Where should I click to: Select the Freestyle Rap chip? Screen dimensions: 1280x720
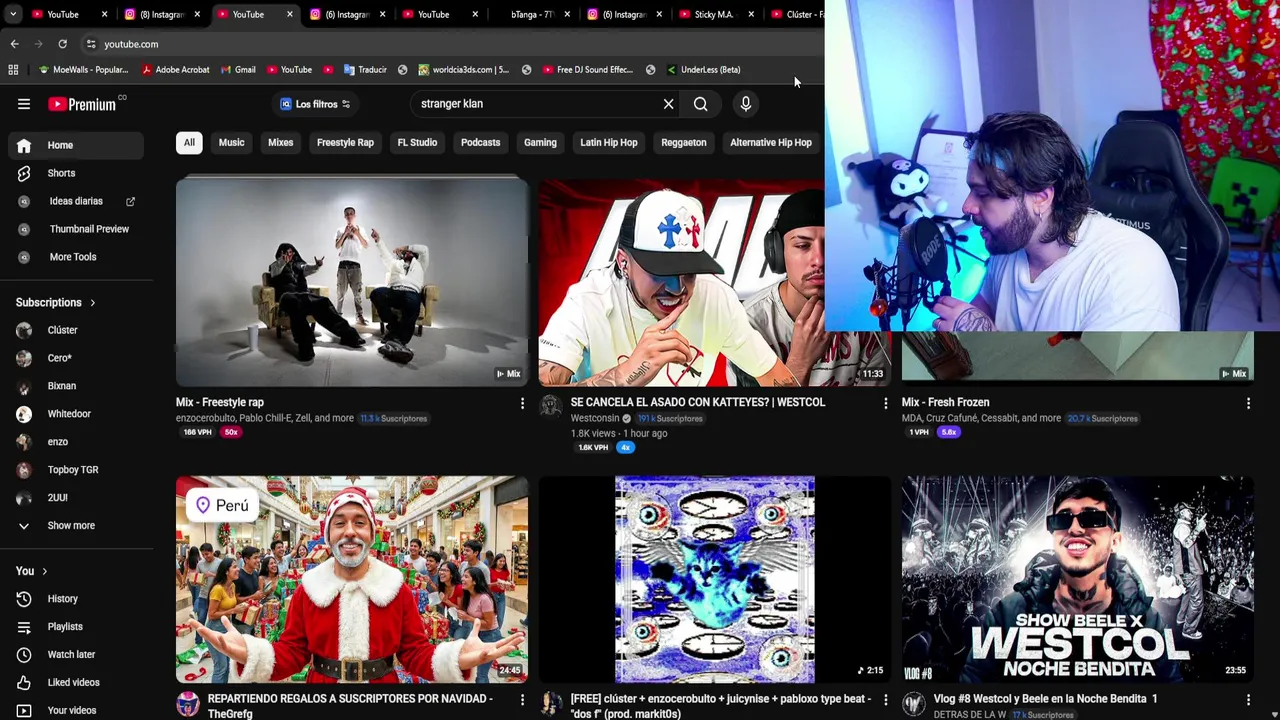[x=345, y=142]
